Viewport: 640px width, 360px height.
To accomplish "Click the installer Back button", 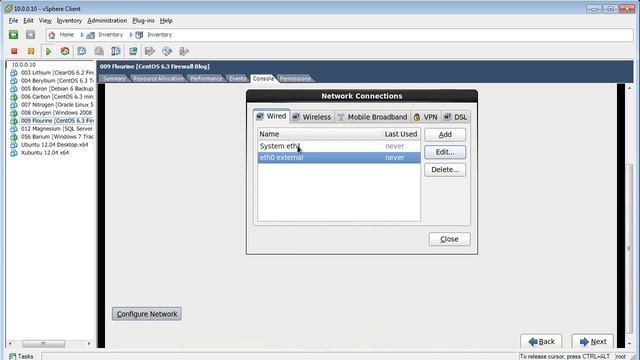I will (x=541, y=342).
